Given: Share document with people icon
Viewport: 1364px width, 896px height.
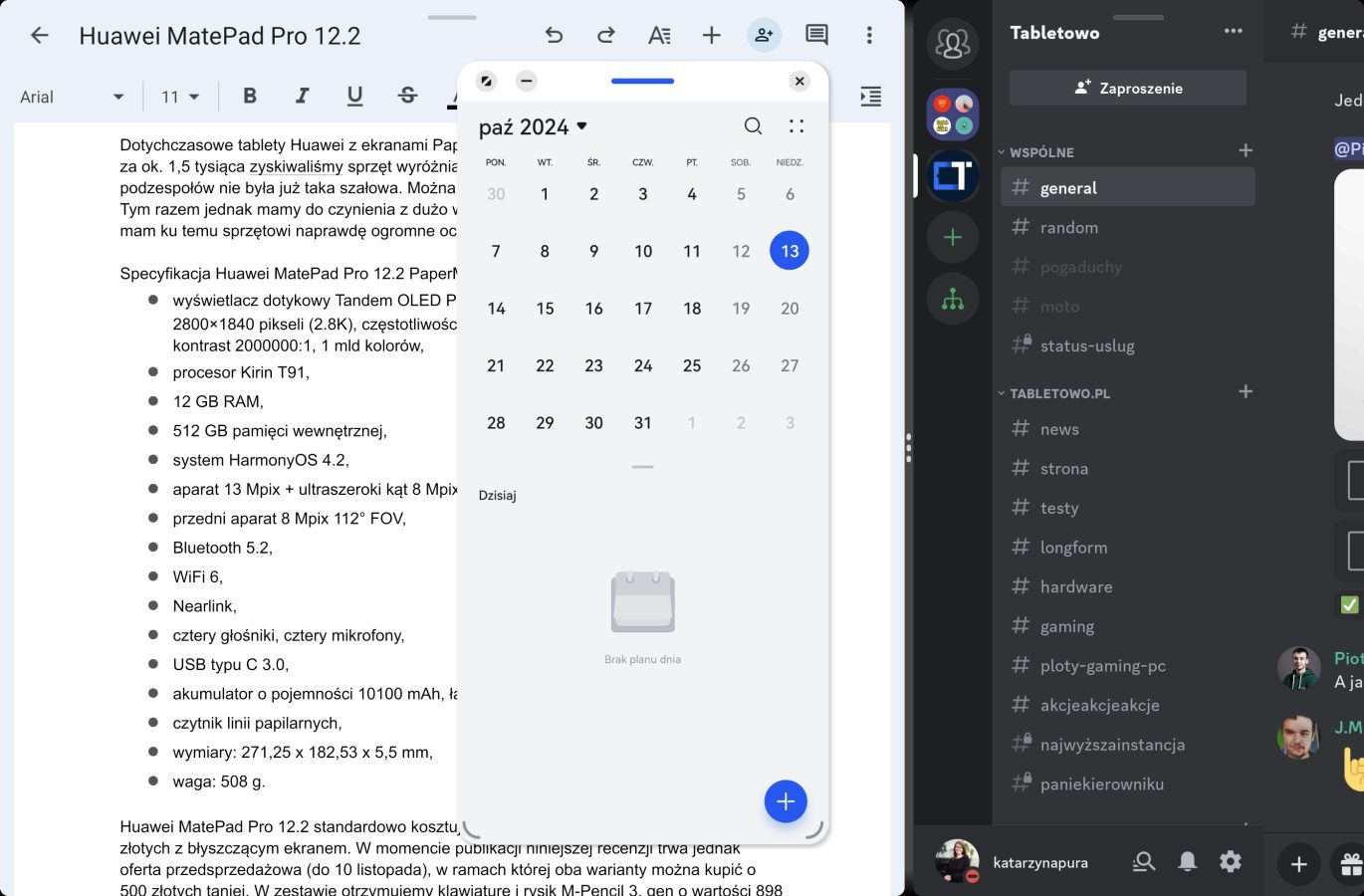Looking at the screenshot, I should point(764,36).
